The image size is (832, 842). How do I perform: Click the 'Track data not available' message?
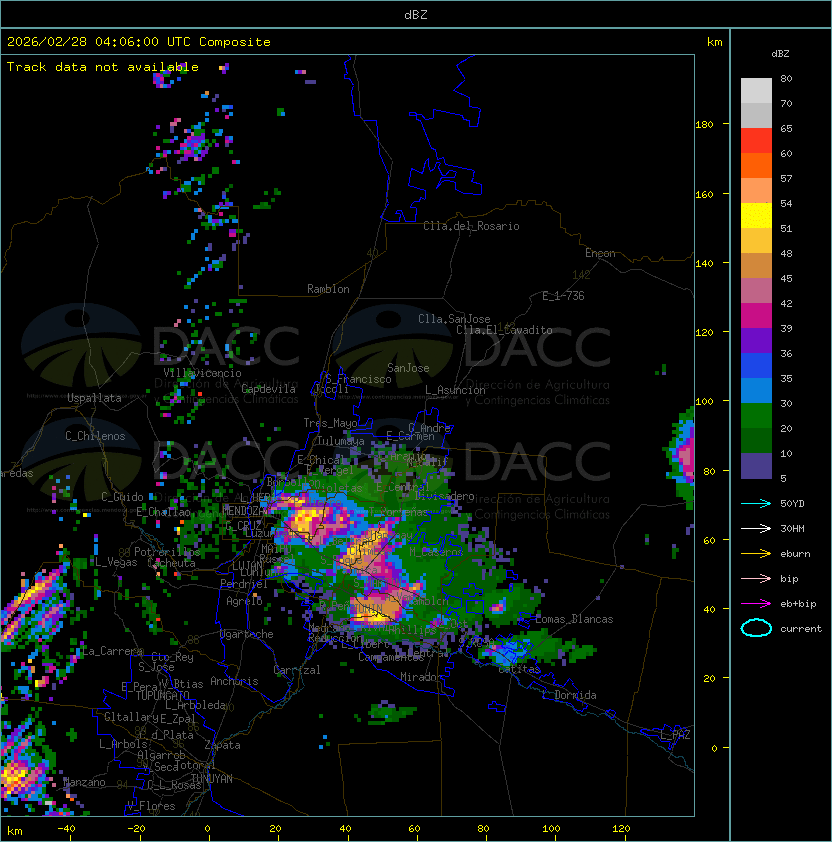(103, 67)
